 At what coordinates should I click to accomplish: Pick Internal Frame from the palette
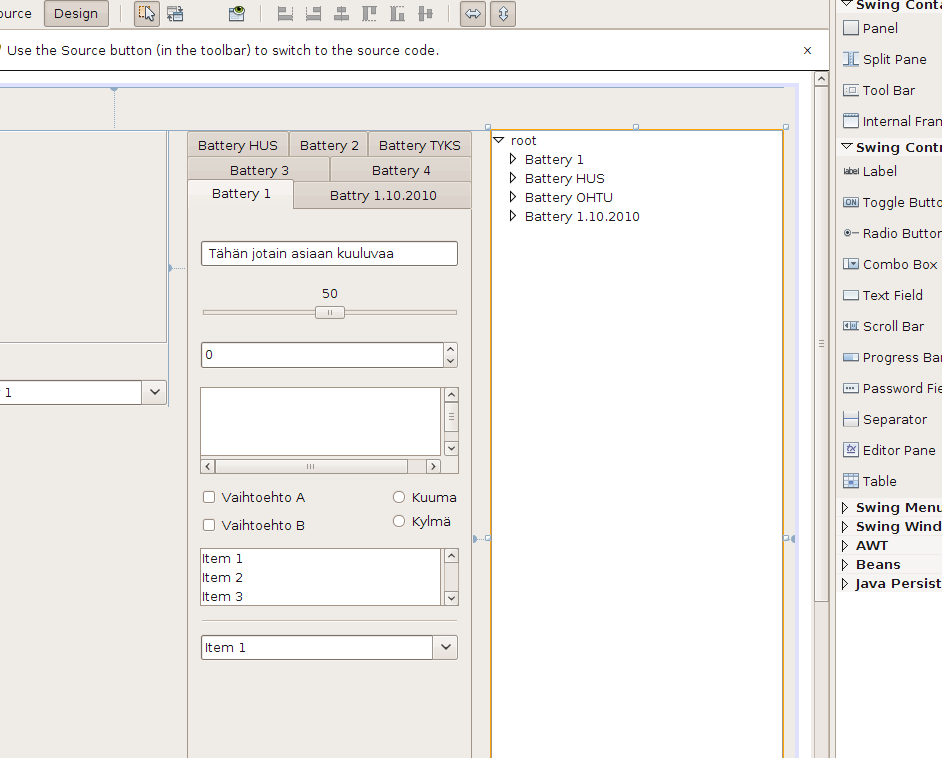pos(892,121)
